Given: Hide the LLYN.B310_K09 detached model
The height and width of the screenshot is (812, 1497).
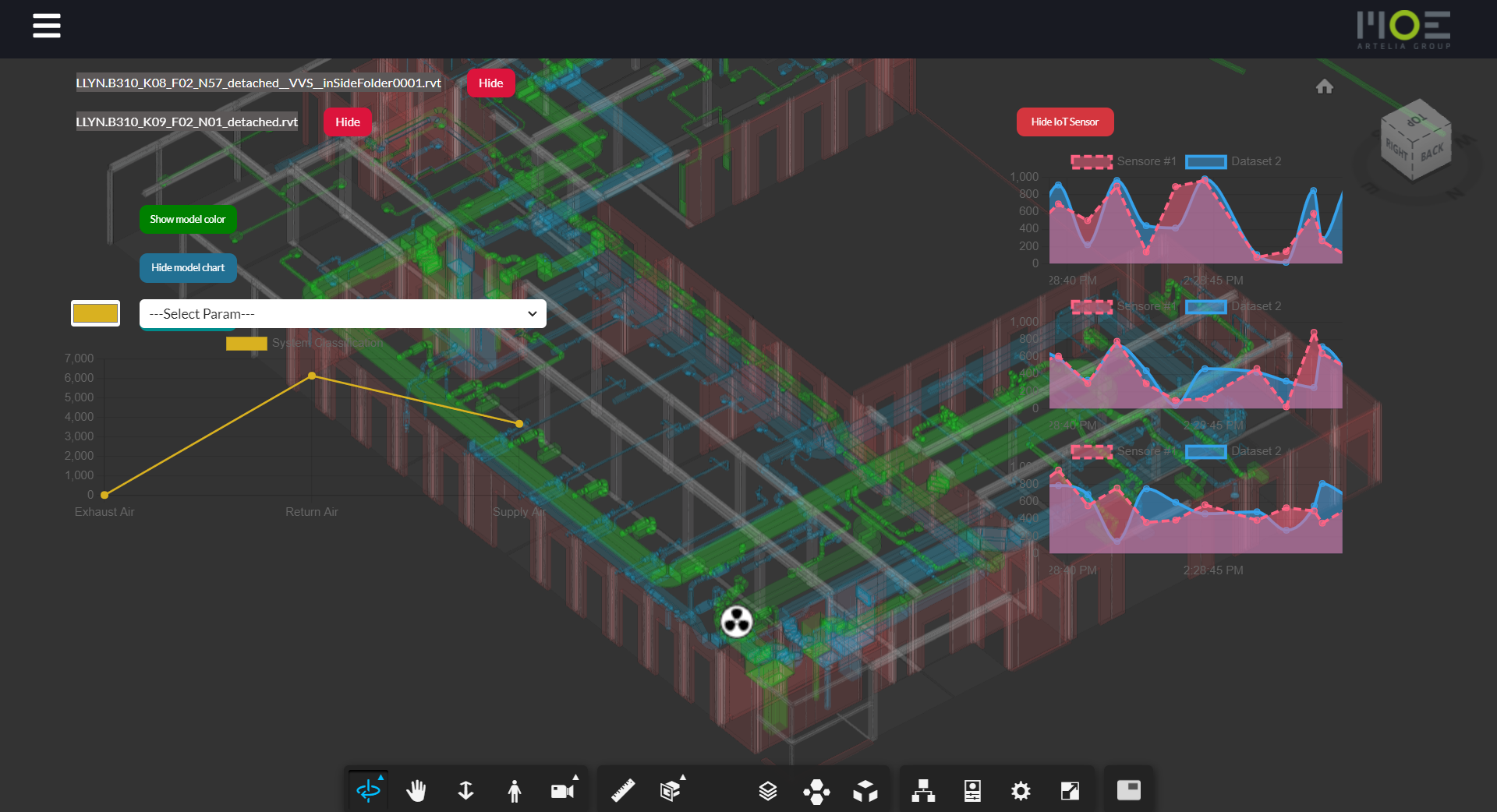Looking at the screenshot, I should coord(348,122).
